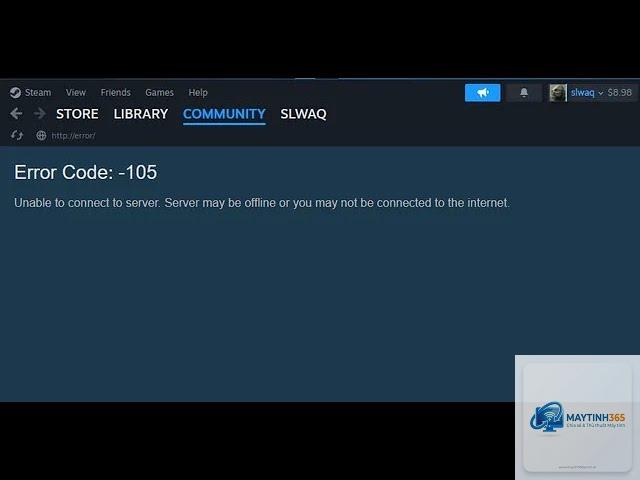Open the View menu
Viewport: 640px width, 480px height.
pyautogui.click(x=76, y=93)
